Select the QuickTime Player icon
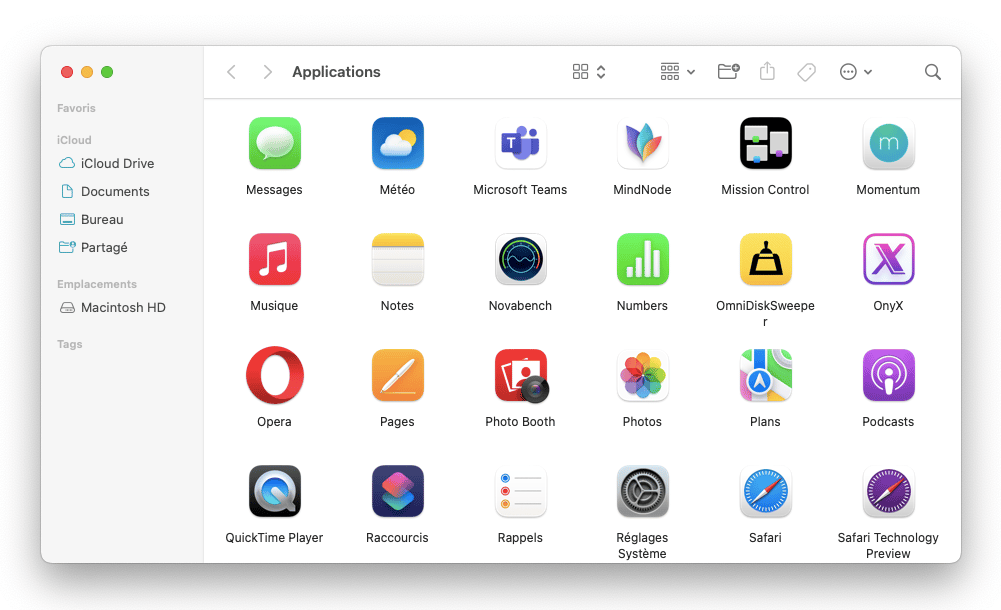 [x=274, y=492]
